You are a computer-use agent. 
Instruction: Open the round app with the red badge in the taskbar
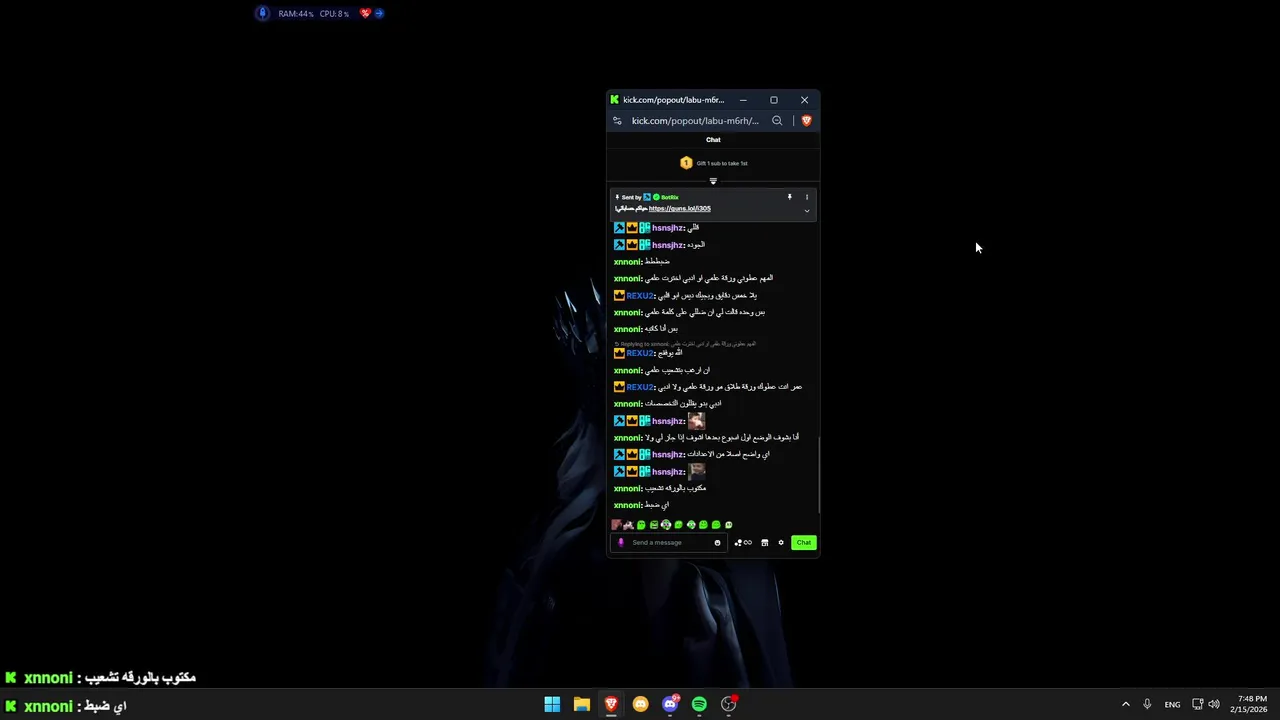coord(729,704)
